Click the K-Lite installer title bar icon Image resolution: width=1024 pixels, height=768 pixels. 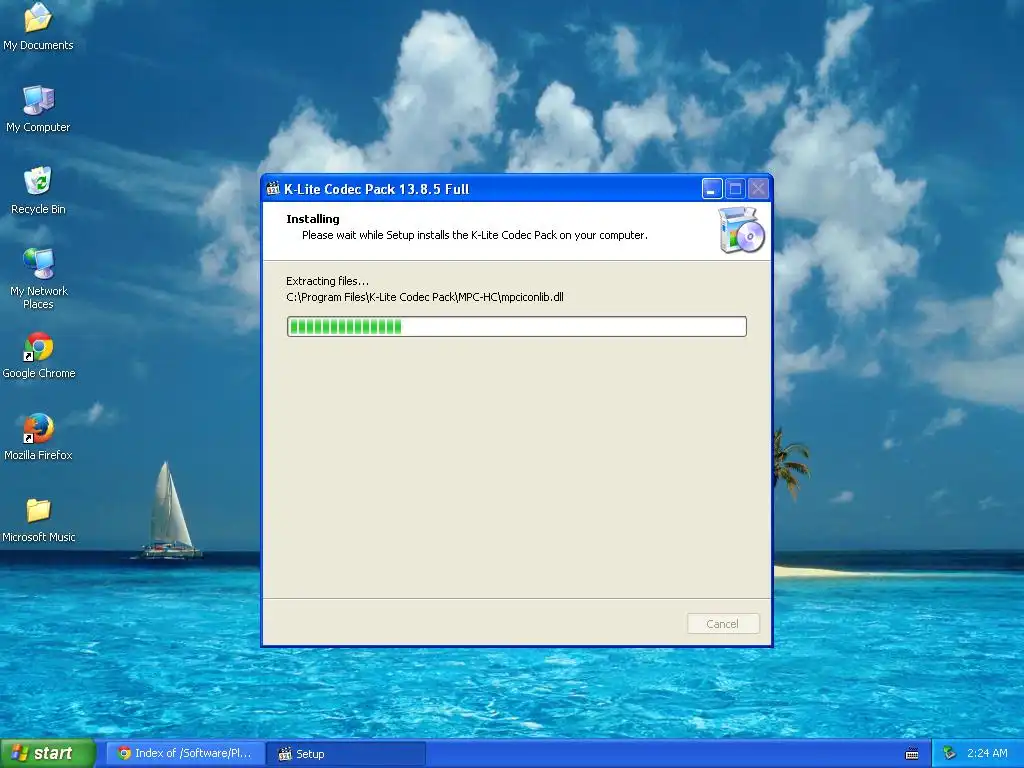(273, 189)
